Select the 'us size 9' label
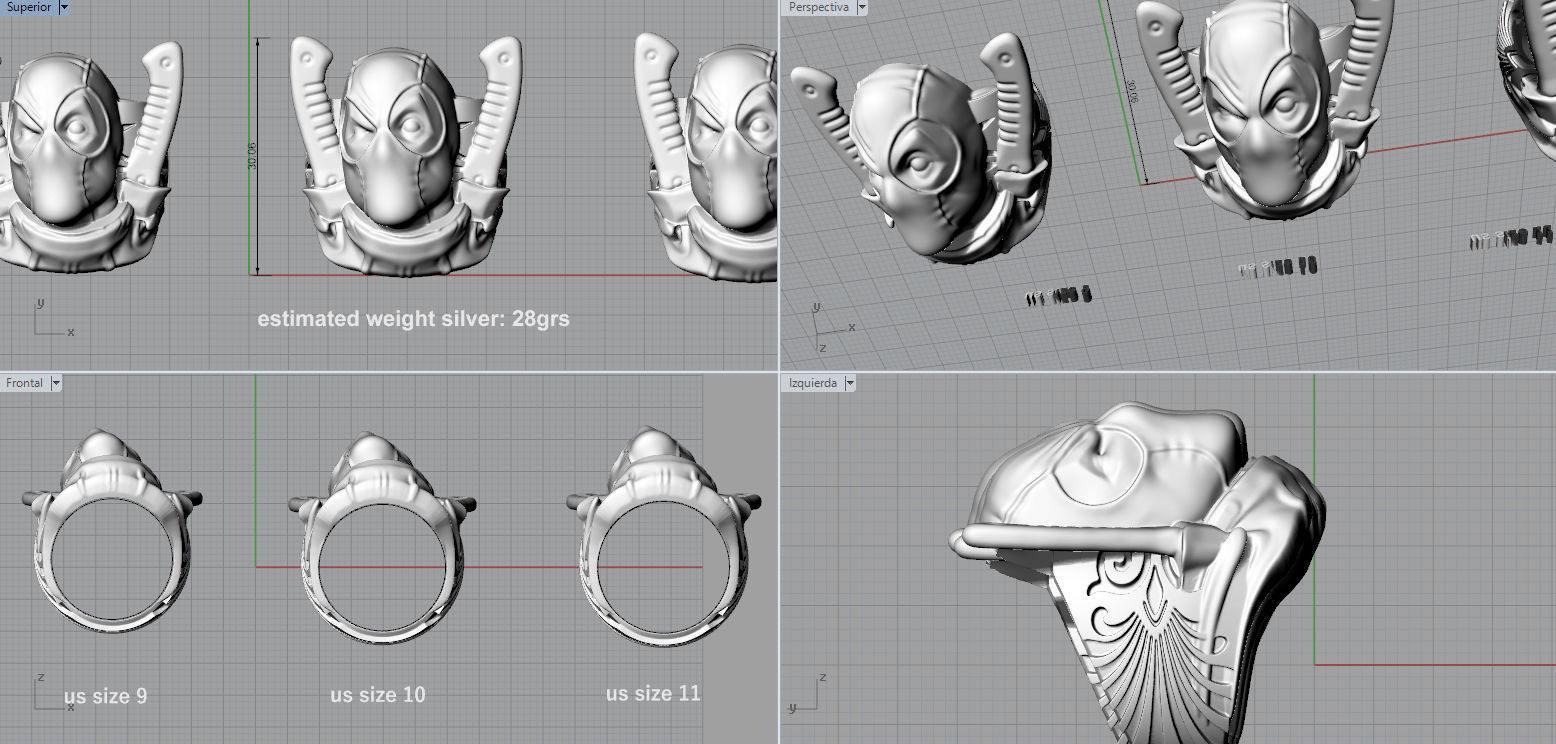The height and width of the screenshot is (744, 1556). point(105,696)
